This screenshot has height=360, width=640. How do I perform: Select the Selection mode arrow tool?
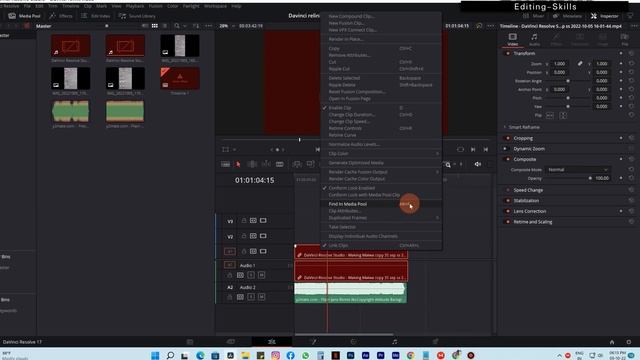(x=238, y=164)
